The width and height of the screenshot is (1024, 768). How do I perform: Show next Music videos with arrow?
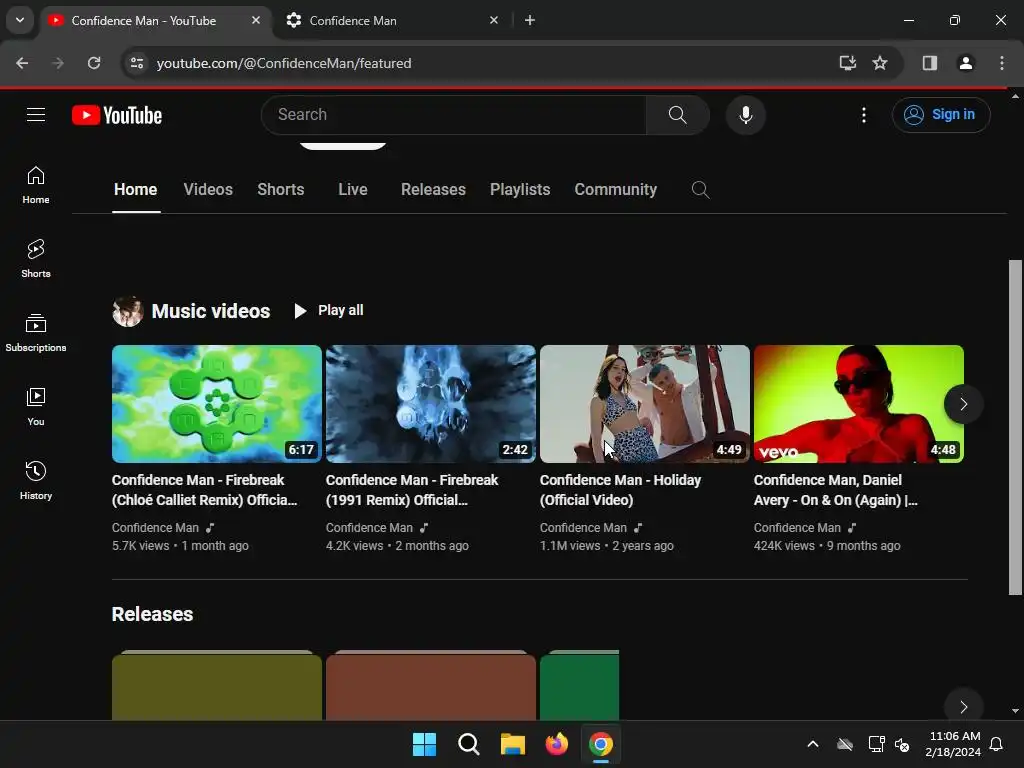coord(963,404)
